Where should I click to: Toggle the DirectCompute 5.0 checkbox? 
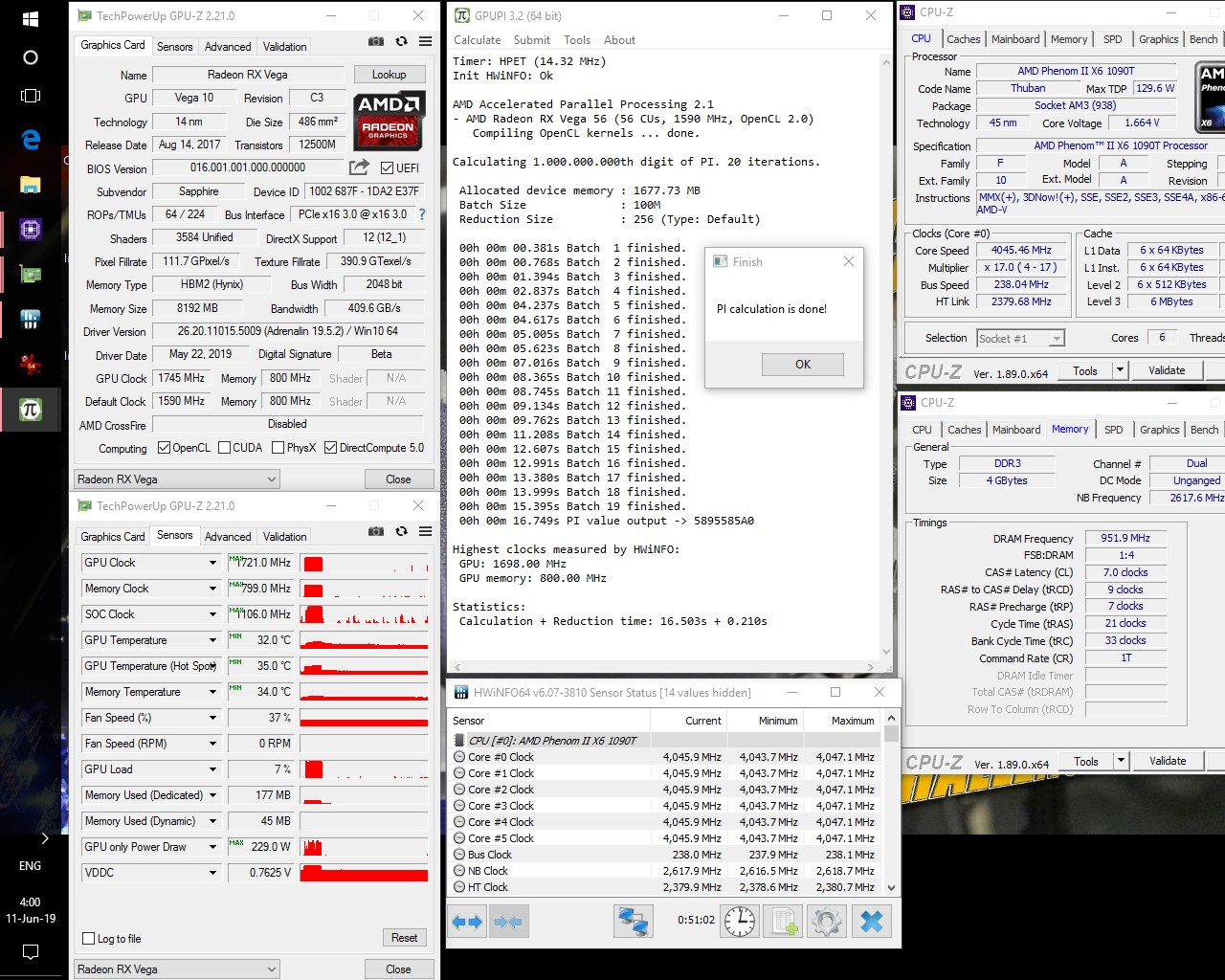(330, 448)
